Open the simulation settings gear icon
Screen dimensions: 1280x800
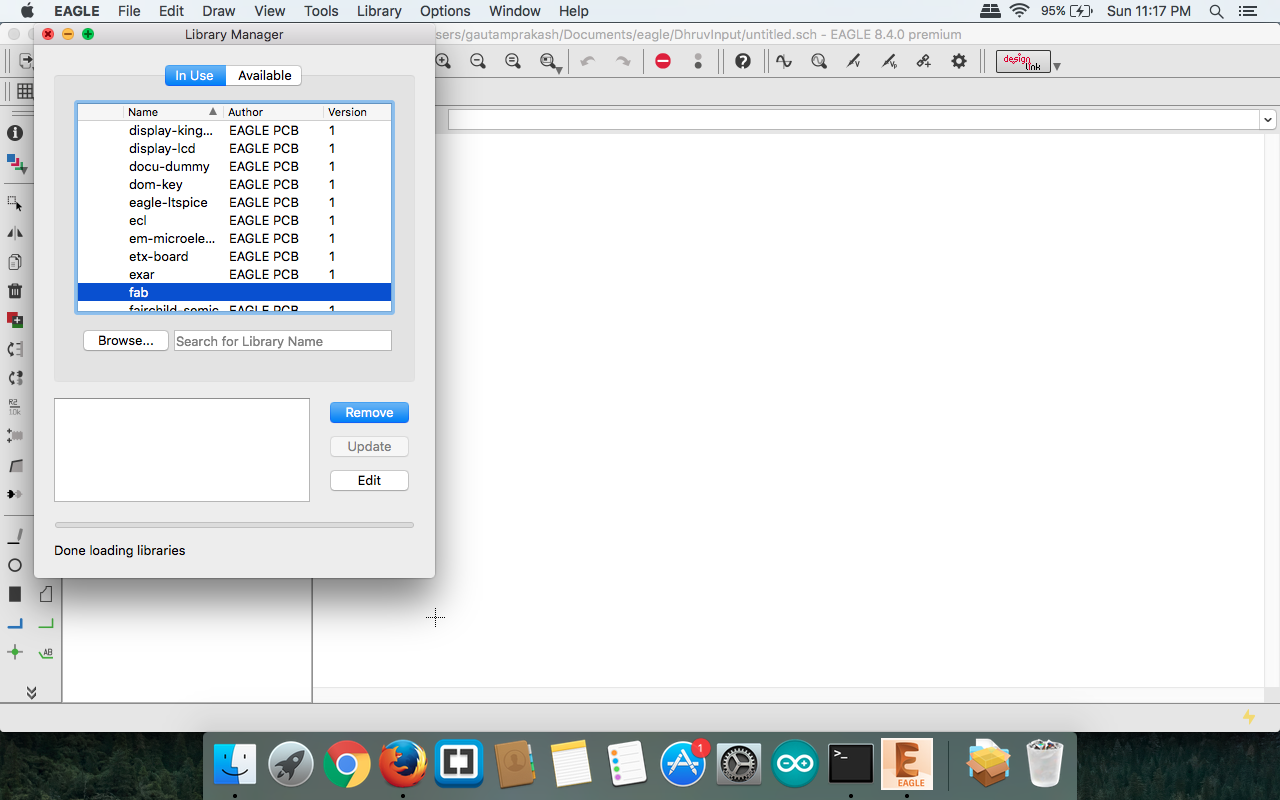[x=959, y=61]
